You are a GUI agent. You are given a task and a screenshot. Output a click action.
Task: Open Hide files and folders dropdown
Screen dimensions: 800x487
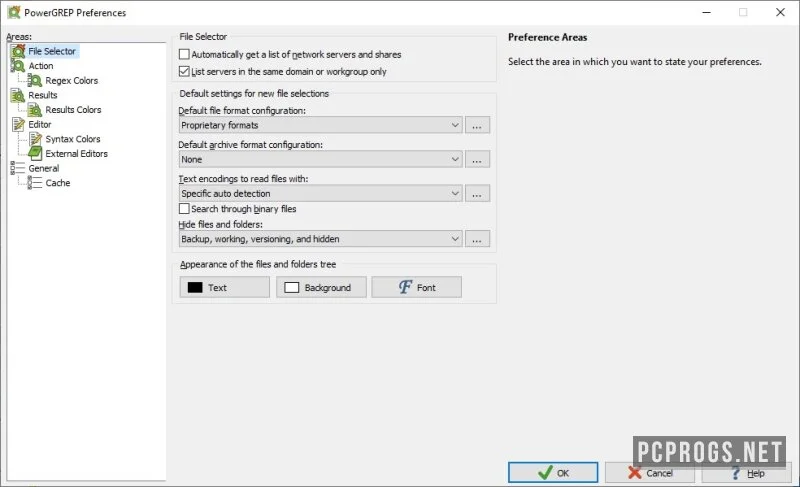click(321, 239)
